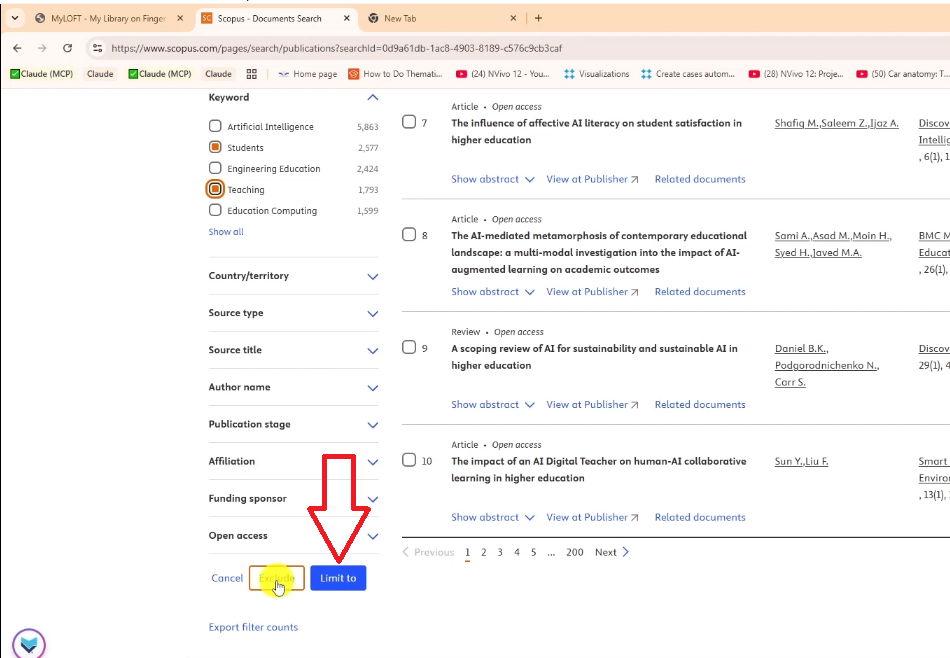Image resolution: width=950 pixels, height=658 pixels.
Task: Uncheck the Teaching keyword filter
Action: (x=215, y=189)
